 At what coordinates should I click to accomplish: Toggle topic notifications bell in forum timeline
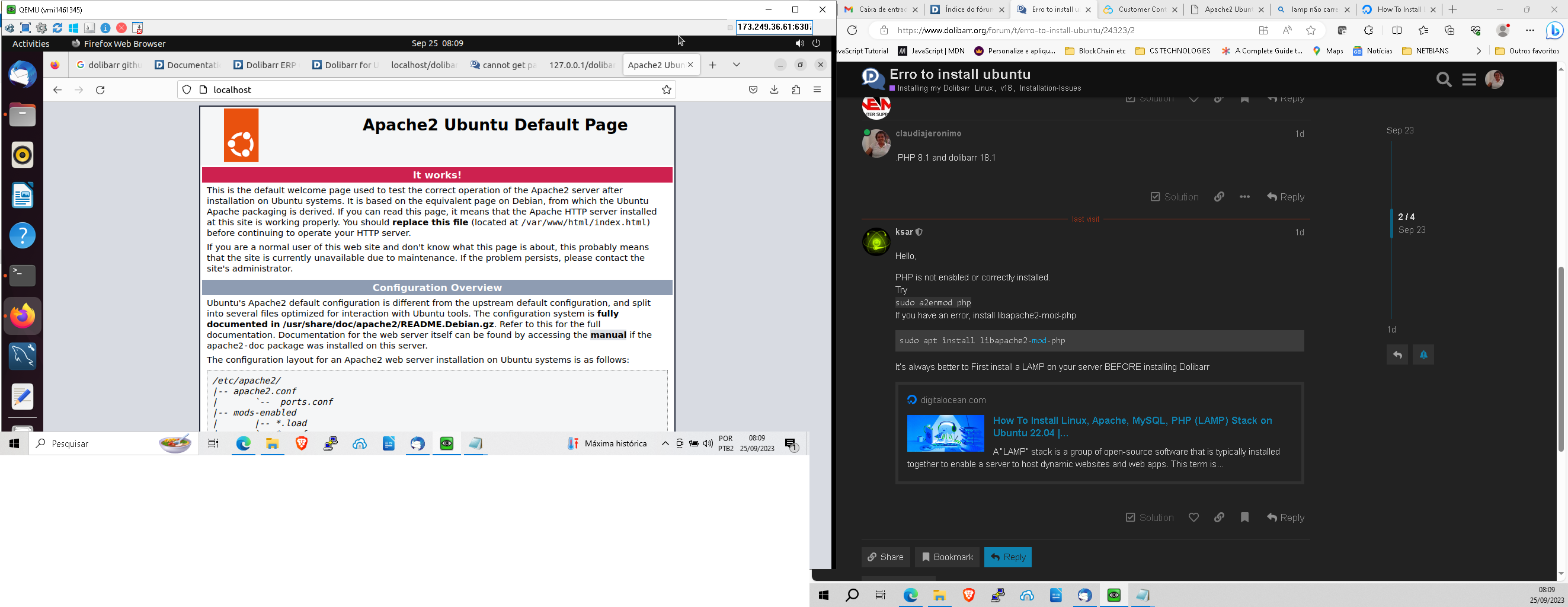click(1423, 355)
